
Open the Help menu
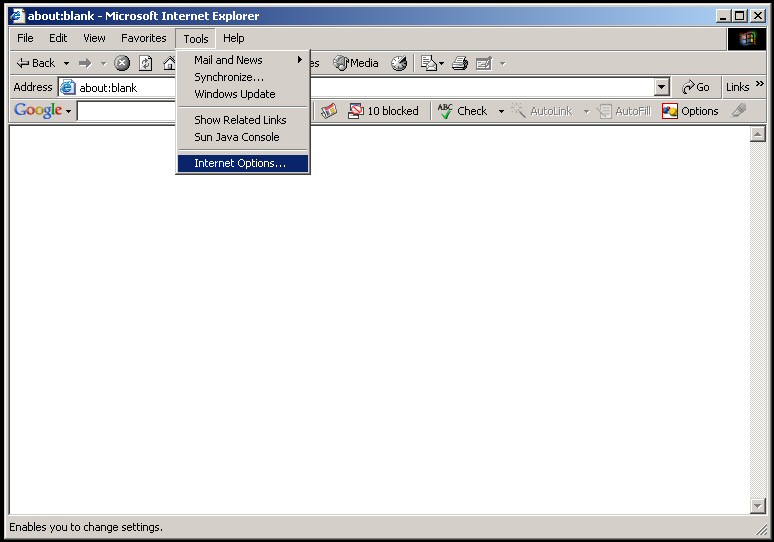(233, 38)
